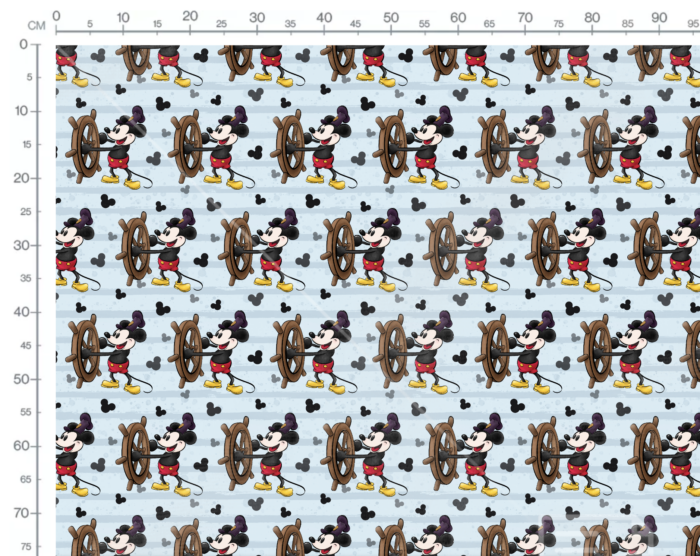This screenshot has width=700, height=556.
Task: Click the 20 mark on the left ruler
Action: tap(21, 178)
